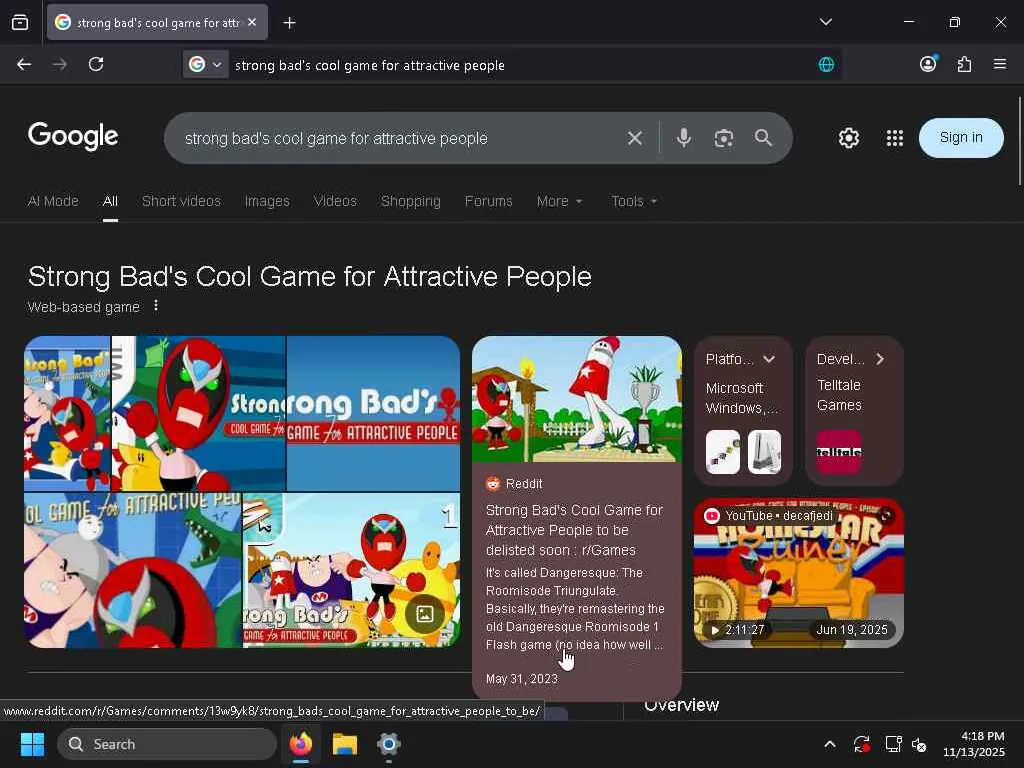Switch to AI Mode tab
The image size is (1024, 768).
[x=53, y=201]
